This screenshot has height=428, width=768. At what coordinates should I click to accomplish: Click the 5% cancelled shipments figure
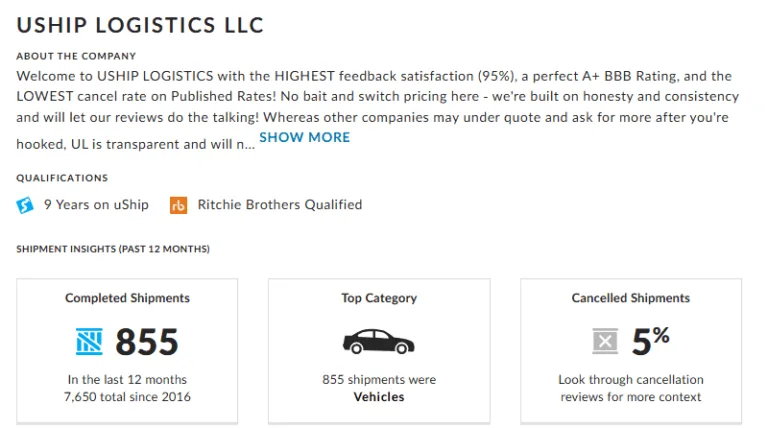tap(650, 341)
